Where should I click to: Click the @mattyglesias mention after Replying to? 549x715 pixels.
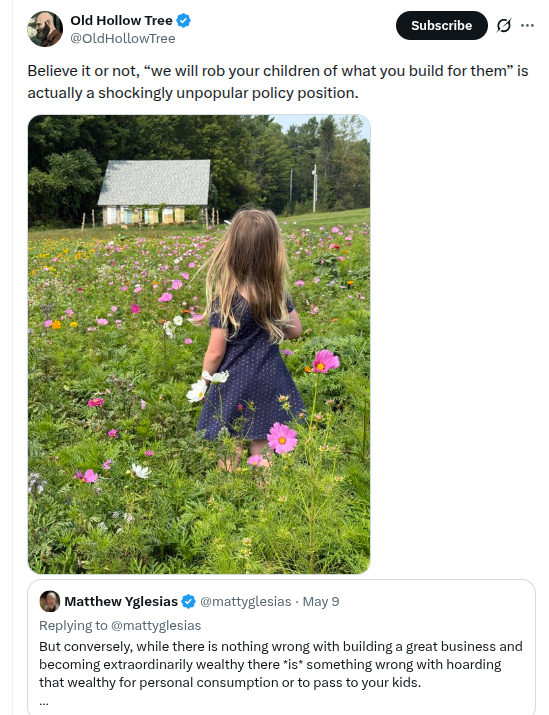156,626
